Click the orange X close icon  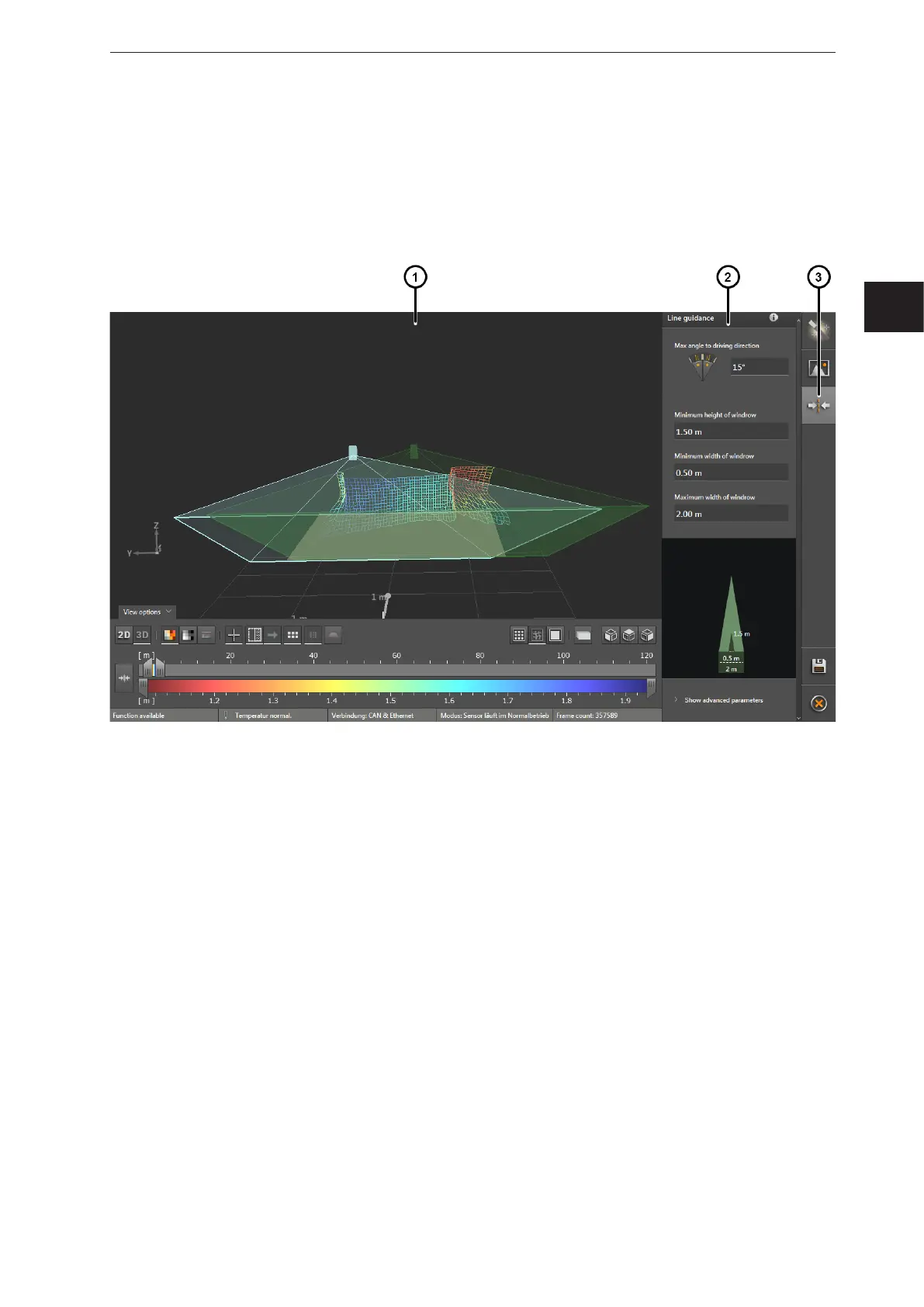[x=818, y=703]
